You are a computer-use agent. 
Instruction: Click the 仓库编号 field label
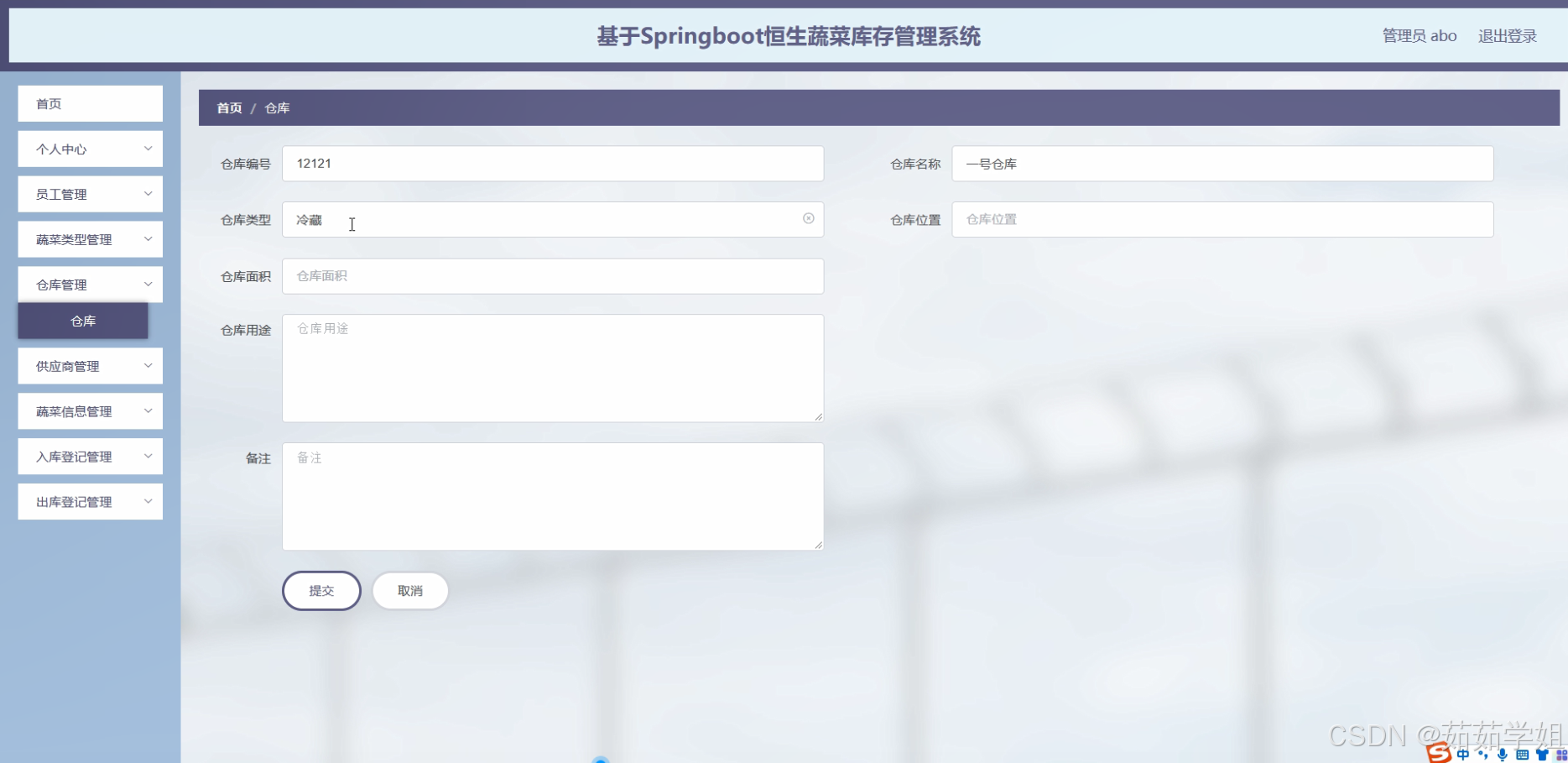[x=246, y=164]
